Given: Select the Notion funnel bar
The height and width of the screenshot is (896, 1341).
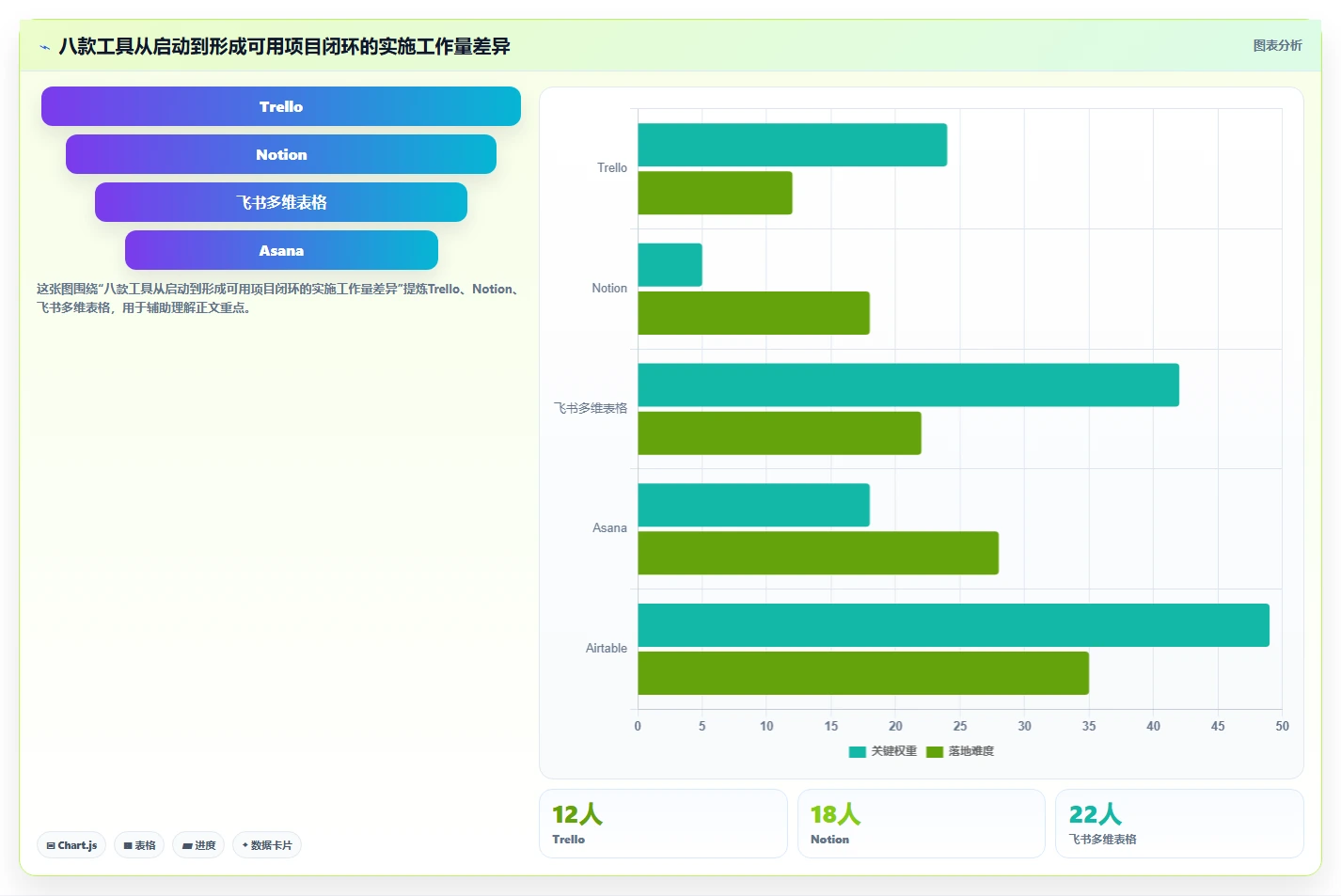Looking at the screenshot, I should pos(281,154).
